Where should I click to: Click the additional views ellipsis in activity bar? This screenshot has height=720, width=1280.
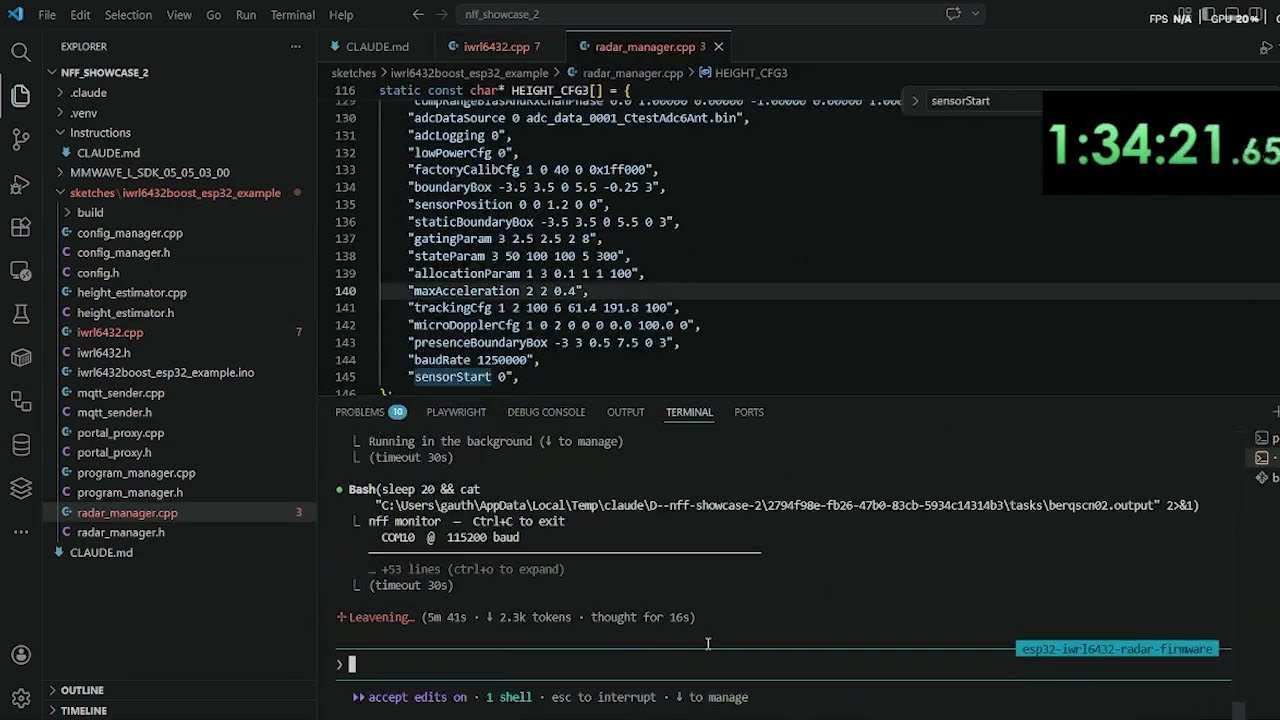point(20,531)
